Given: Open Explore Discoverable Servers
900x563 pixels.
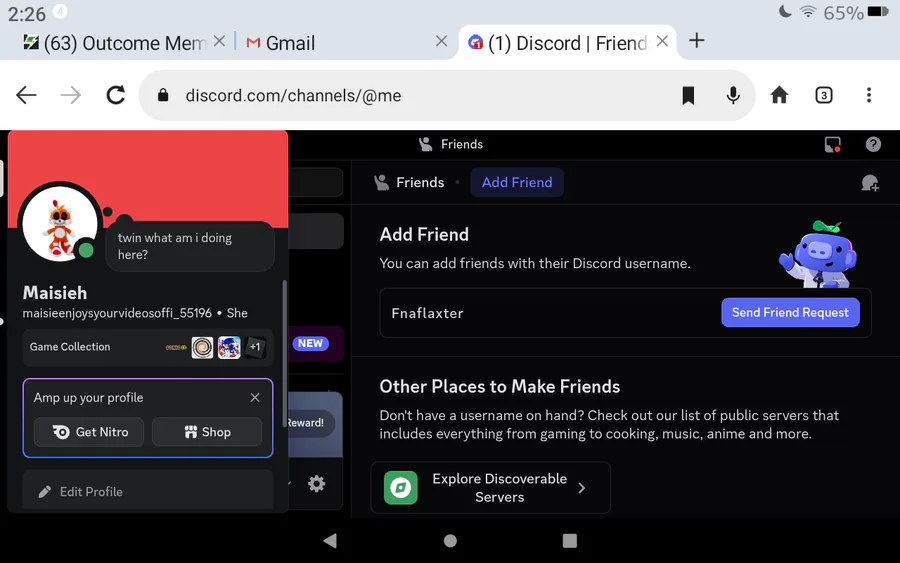Looking at the screenshot, I should pos(490,488).
